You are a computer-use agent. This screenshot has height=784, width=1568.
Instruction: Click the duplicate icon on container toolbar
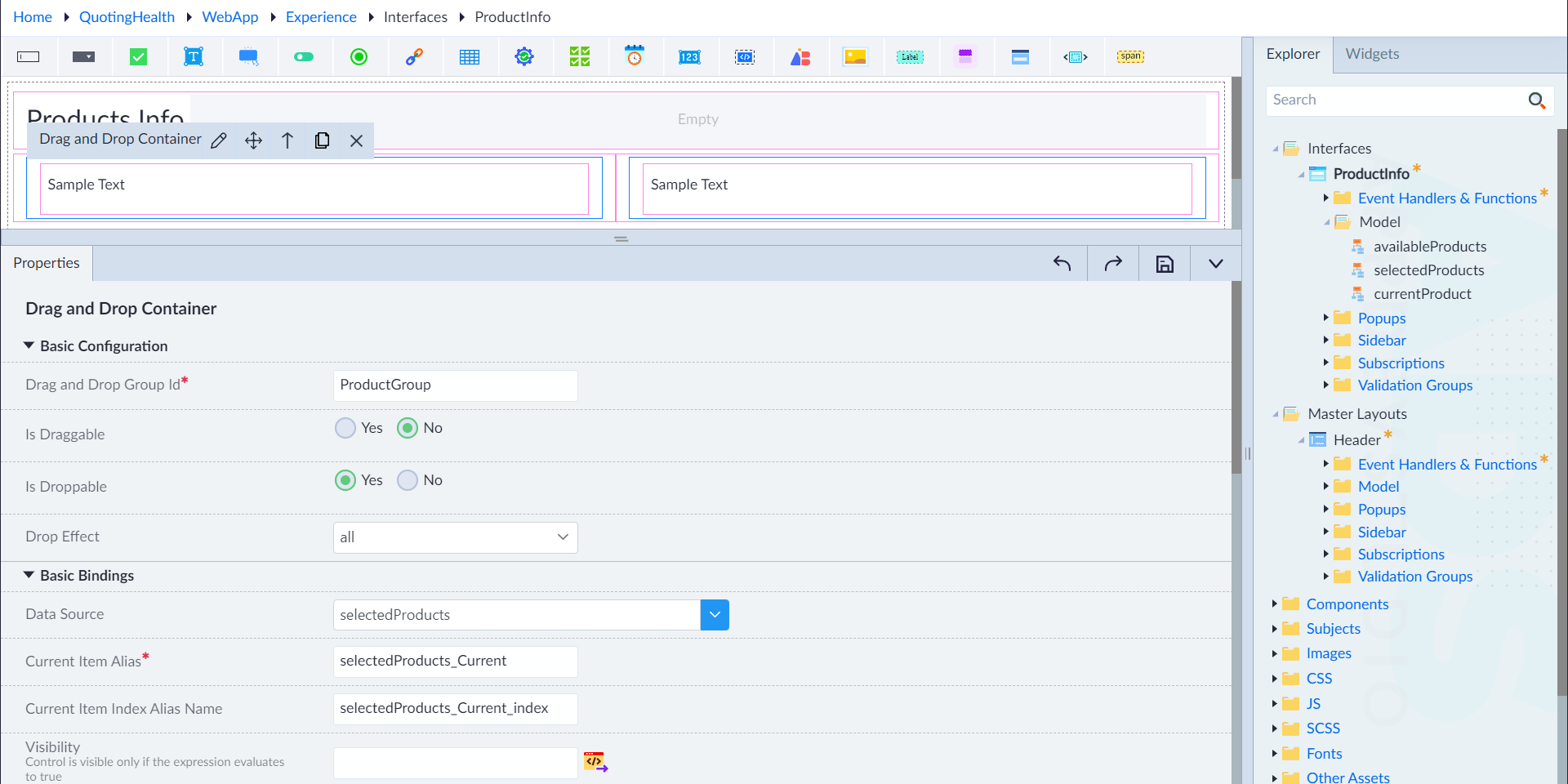323,140
